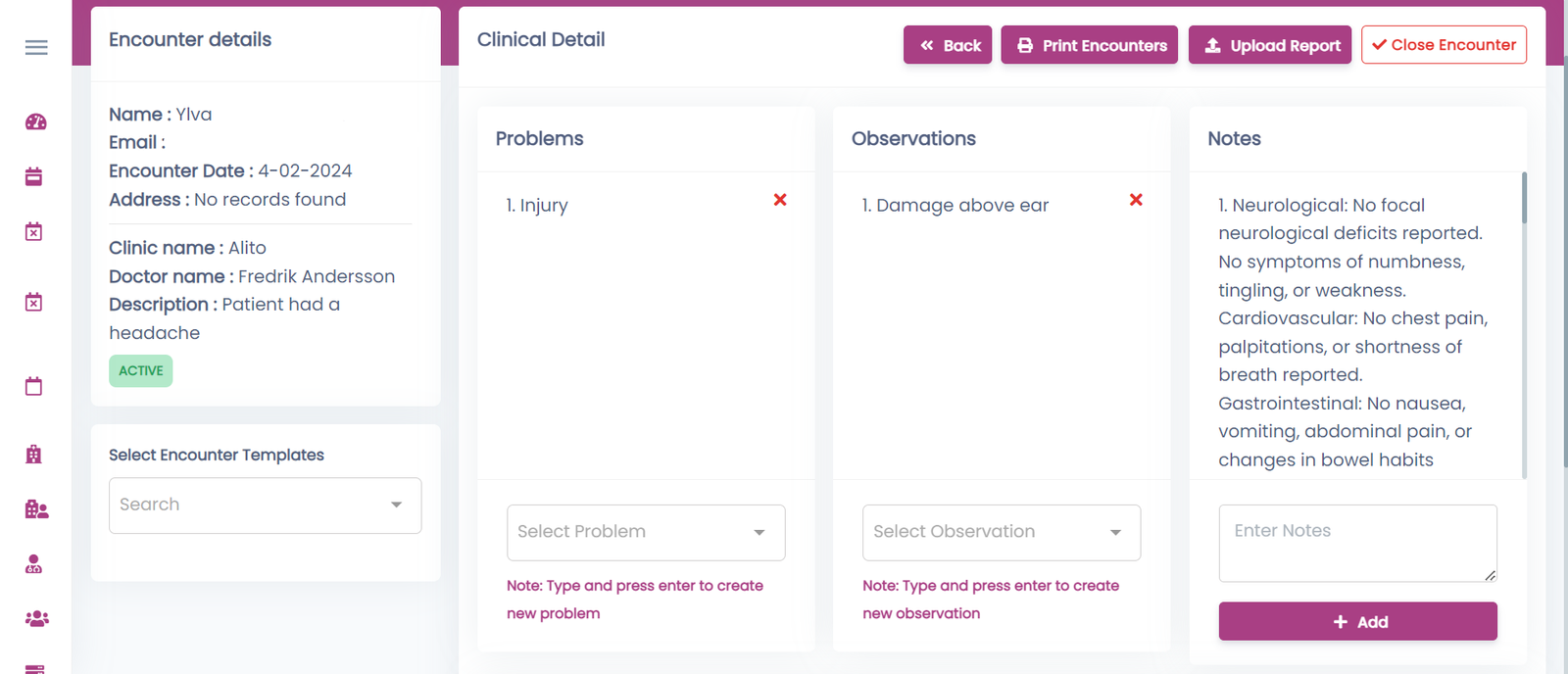Click the Back button
The image size is (1568, 674).
(948, 45)
